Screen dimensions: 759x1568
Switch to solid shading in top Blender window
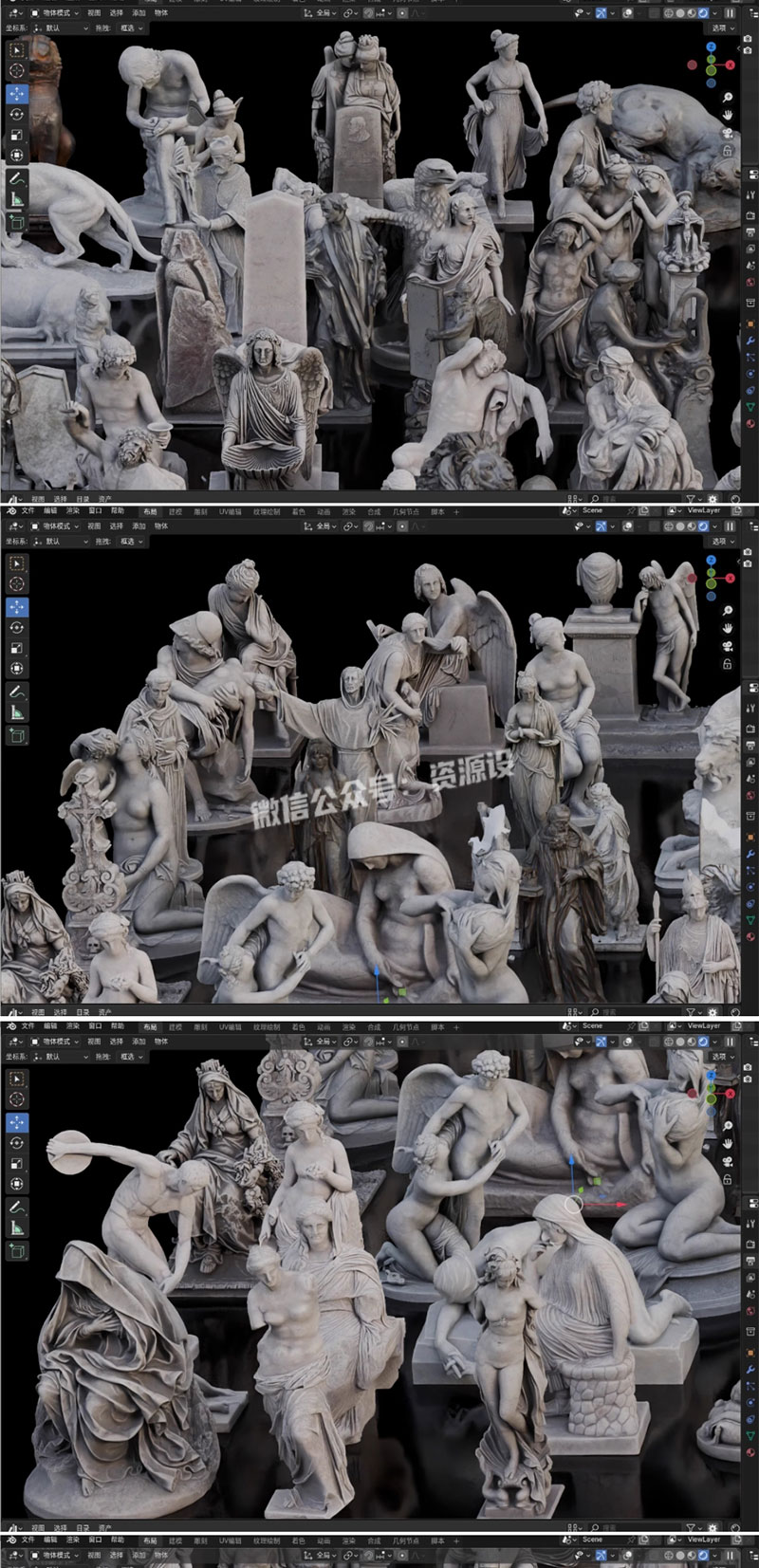[679, 13]
